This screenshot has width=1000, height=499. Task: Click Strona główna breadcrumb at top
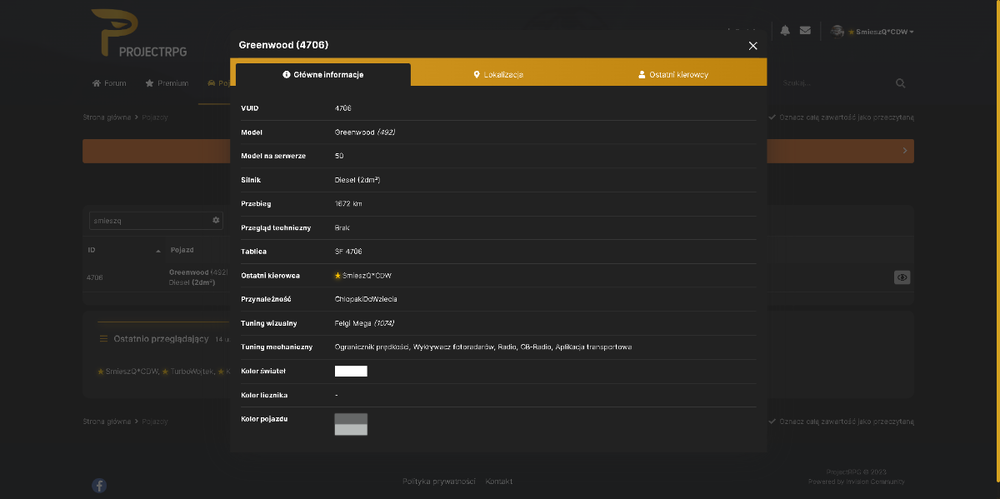[107, 117]
